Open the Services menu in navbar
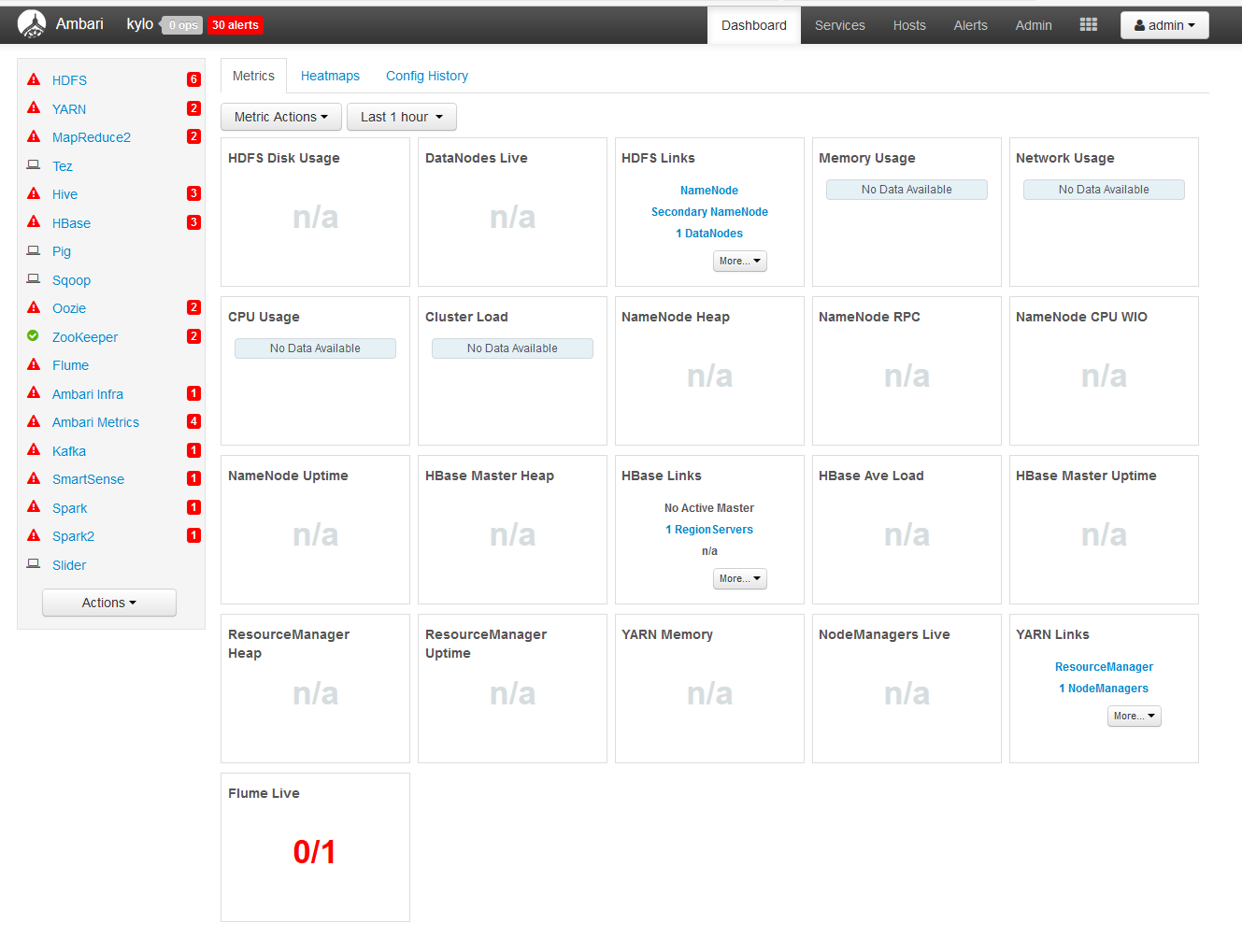Screen dimensions: 1242x952 pos(839,25)
